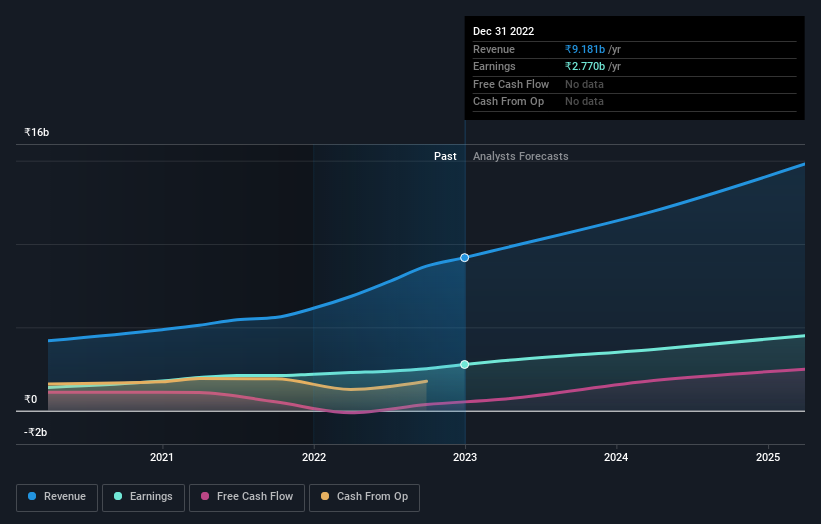Click the Analysts Forecasts label
The image size is (821, 524).
520,156
